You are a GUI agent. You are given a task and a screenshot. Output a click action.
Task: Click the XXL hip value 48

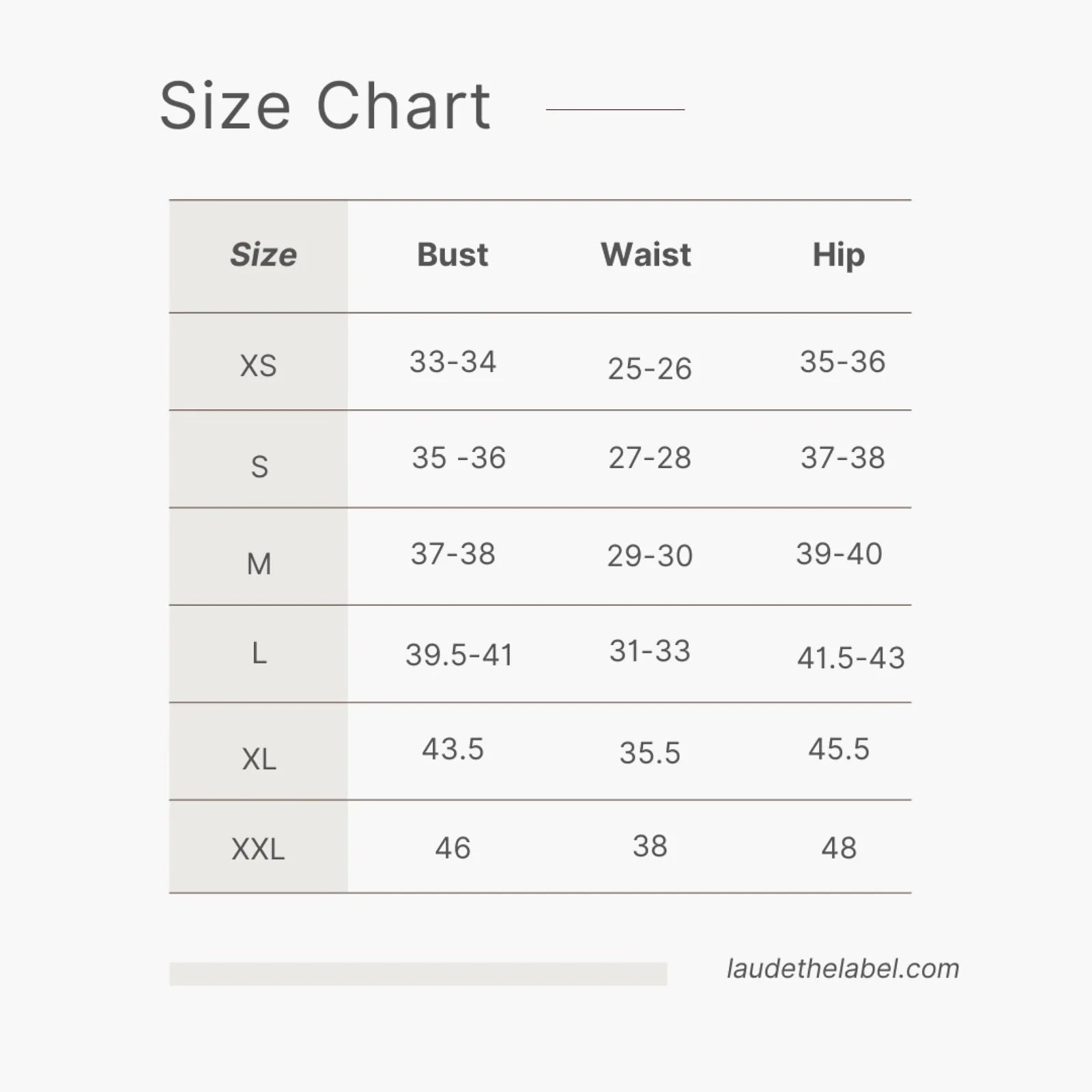pyautogui.click(x=839, y=848)
